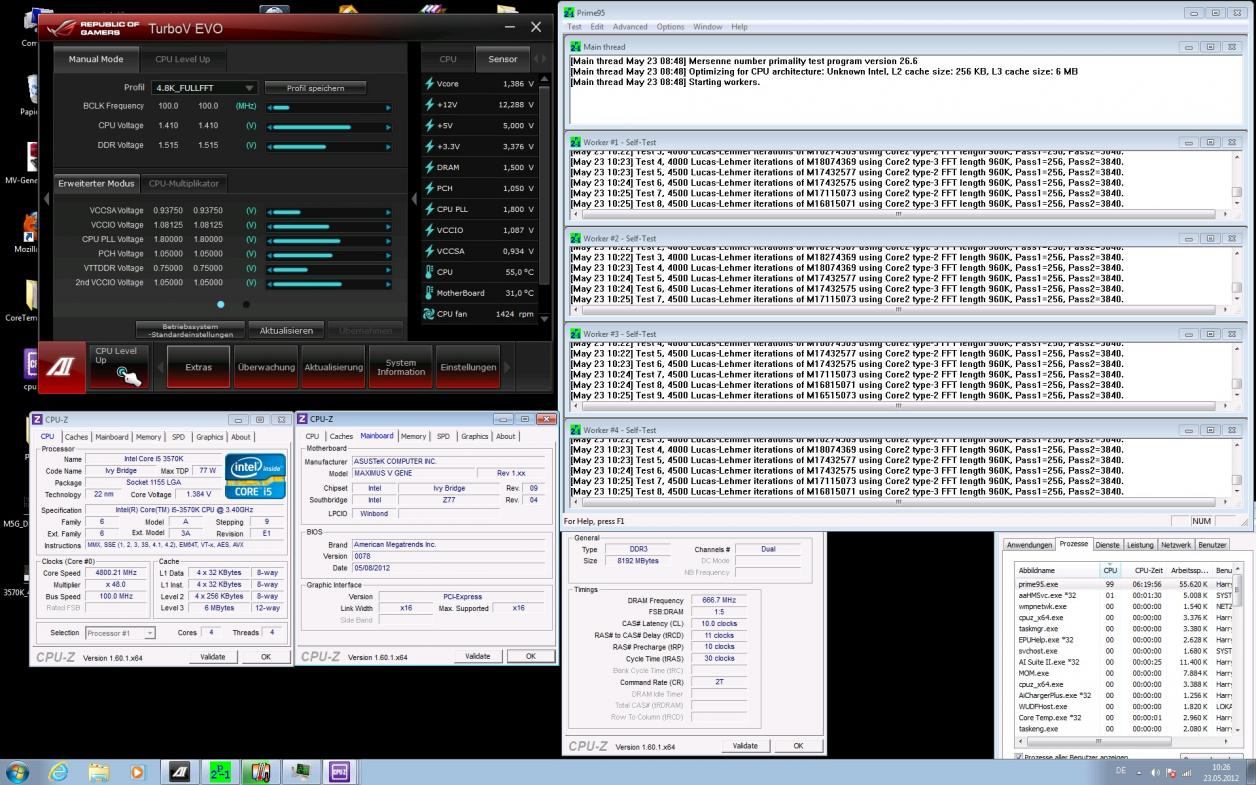Click sensor list scroll-down arrow
Viewport: 1256px width, 785px height.
point(545,318)
